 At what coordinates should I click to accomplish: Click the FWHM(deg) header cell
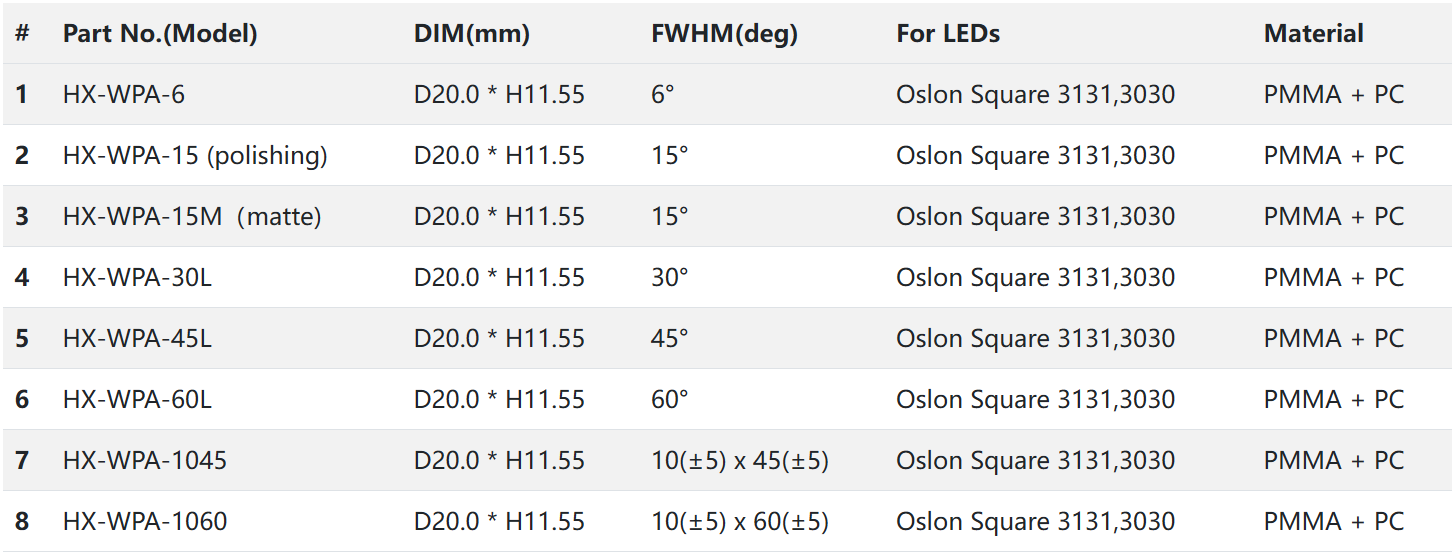(724, 34)
